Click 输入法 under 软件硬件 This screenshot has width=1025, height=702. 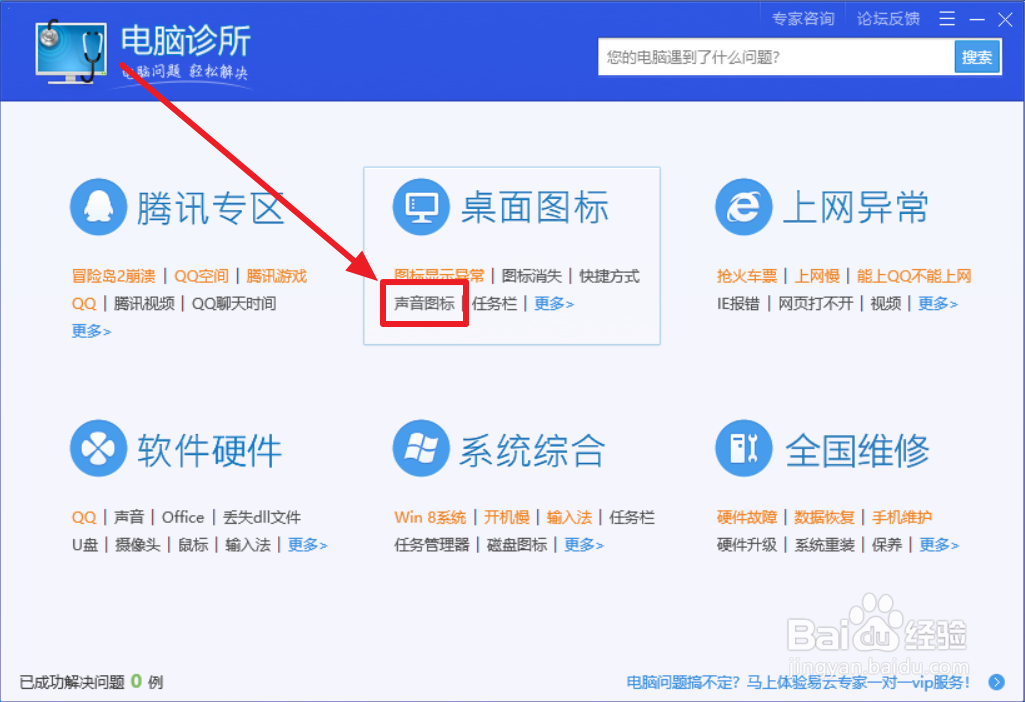click(x=248, y=544)
